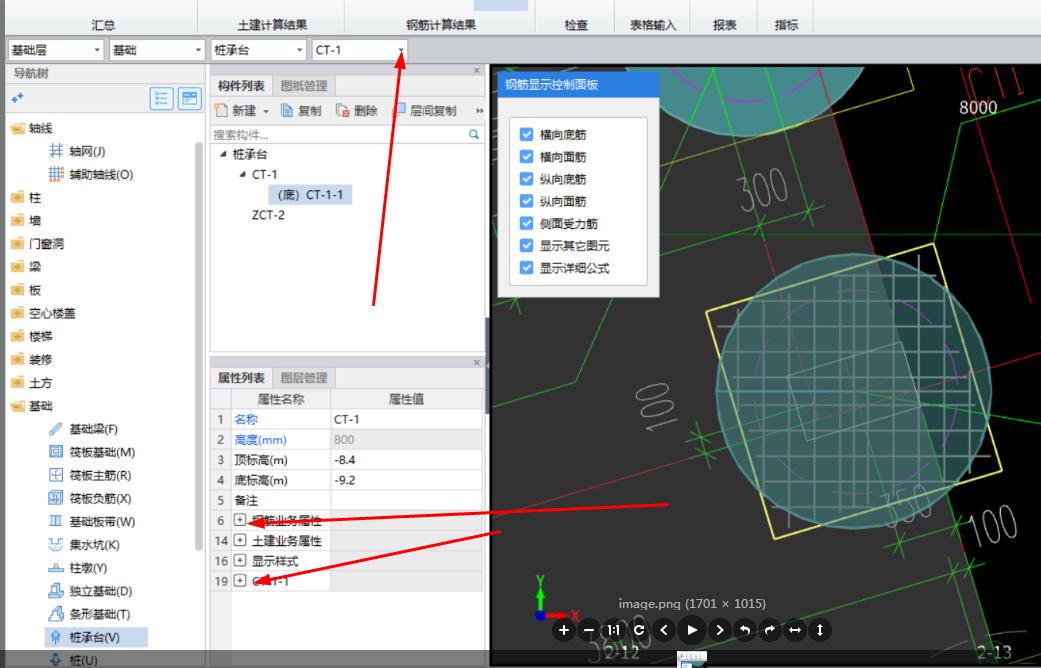Reset image viewer to 1:1 scale
The height and width of the screenshot is (668, 1041).
tap(613, 630)
